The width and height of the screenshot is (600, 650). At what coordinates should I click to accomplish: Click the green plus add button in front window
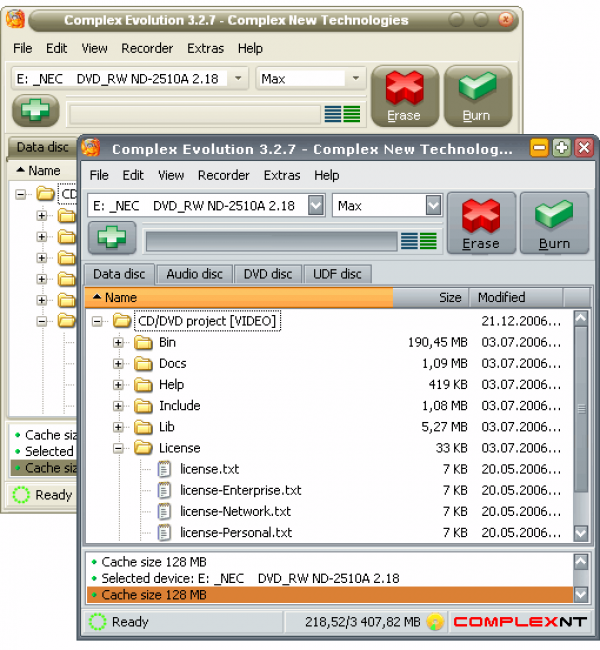coord(112,238)
